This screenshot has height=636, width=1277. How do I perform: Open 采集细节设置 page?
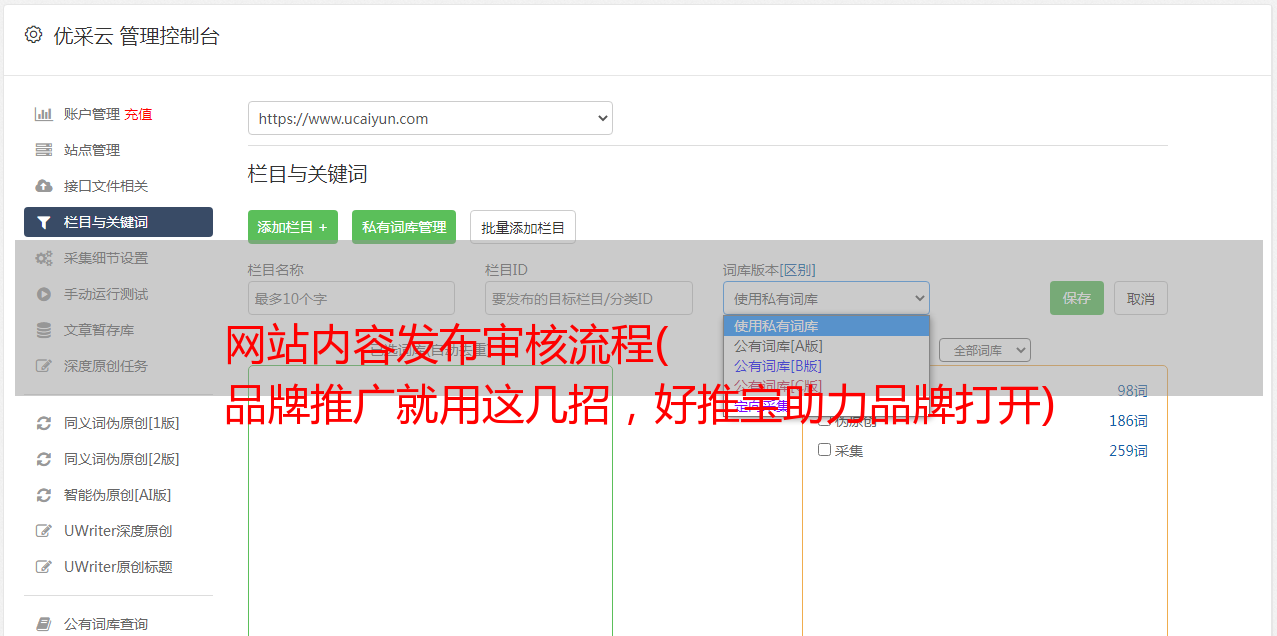(106, 258)
